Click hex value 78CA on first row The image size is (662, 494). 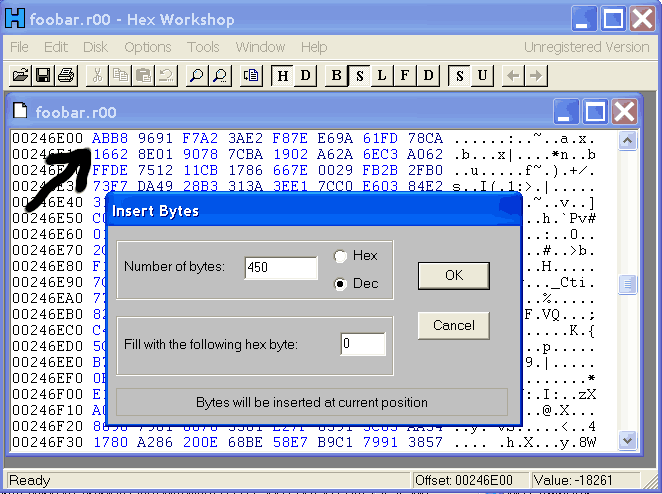point(425,138)
